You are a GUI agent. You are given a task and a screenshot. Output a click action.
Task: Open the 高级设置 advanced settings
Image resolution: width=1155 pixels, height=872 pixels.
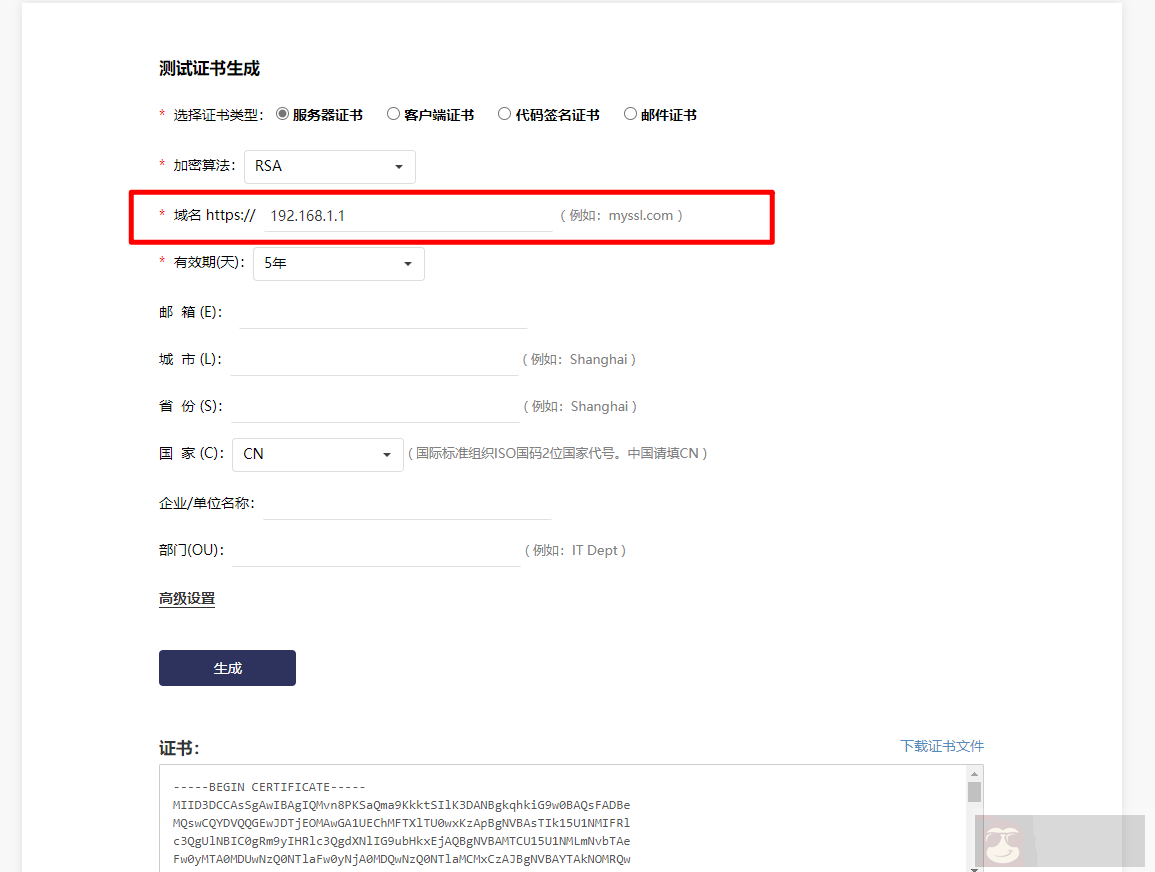[x=185, y=597]
